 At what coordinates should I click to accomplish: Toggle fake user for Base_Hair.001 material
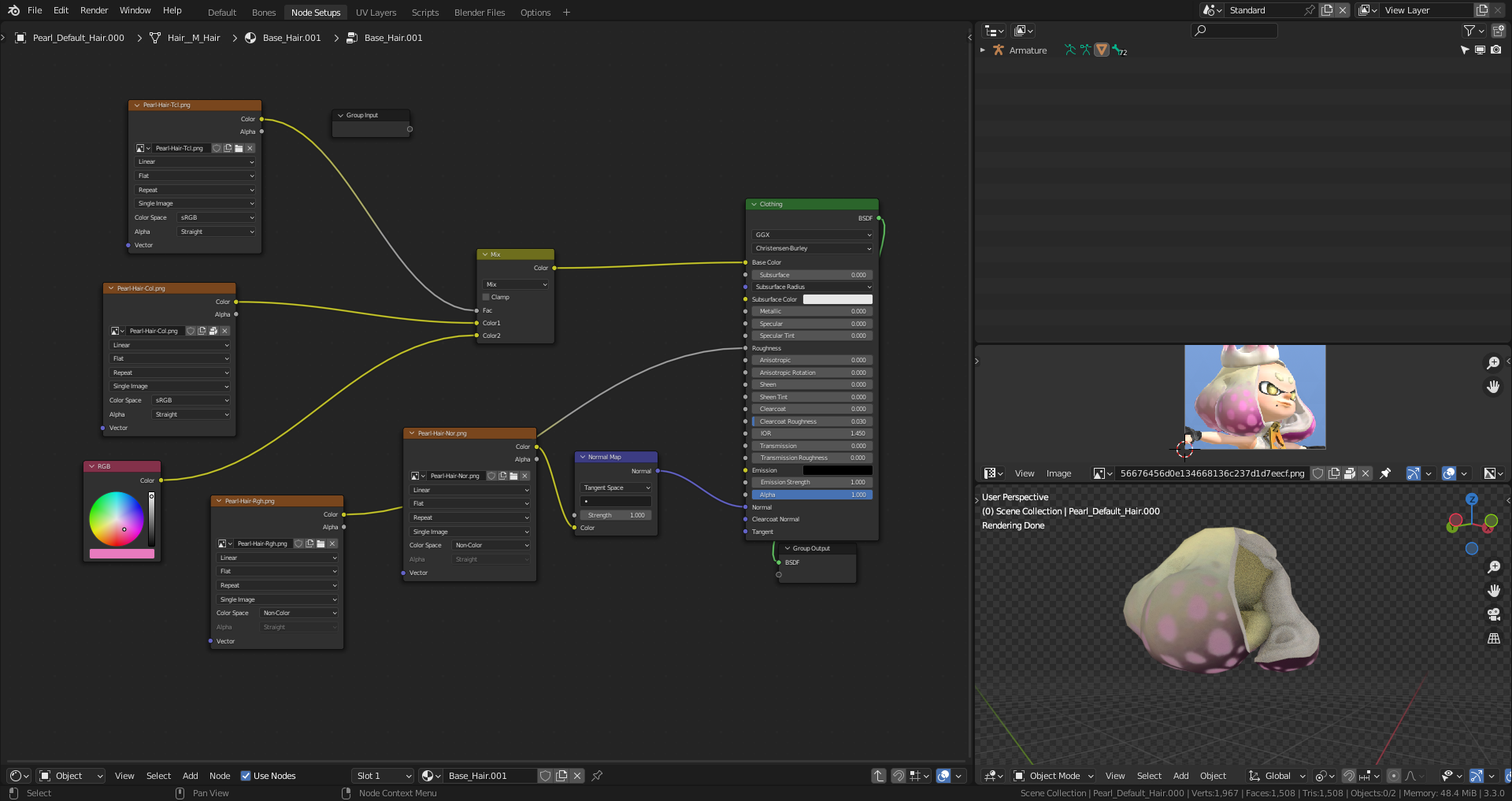(x=545, y=776)
